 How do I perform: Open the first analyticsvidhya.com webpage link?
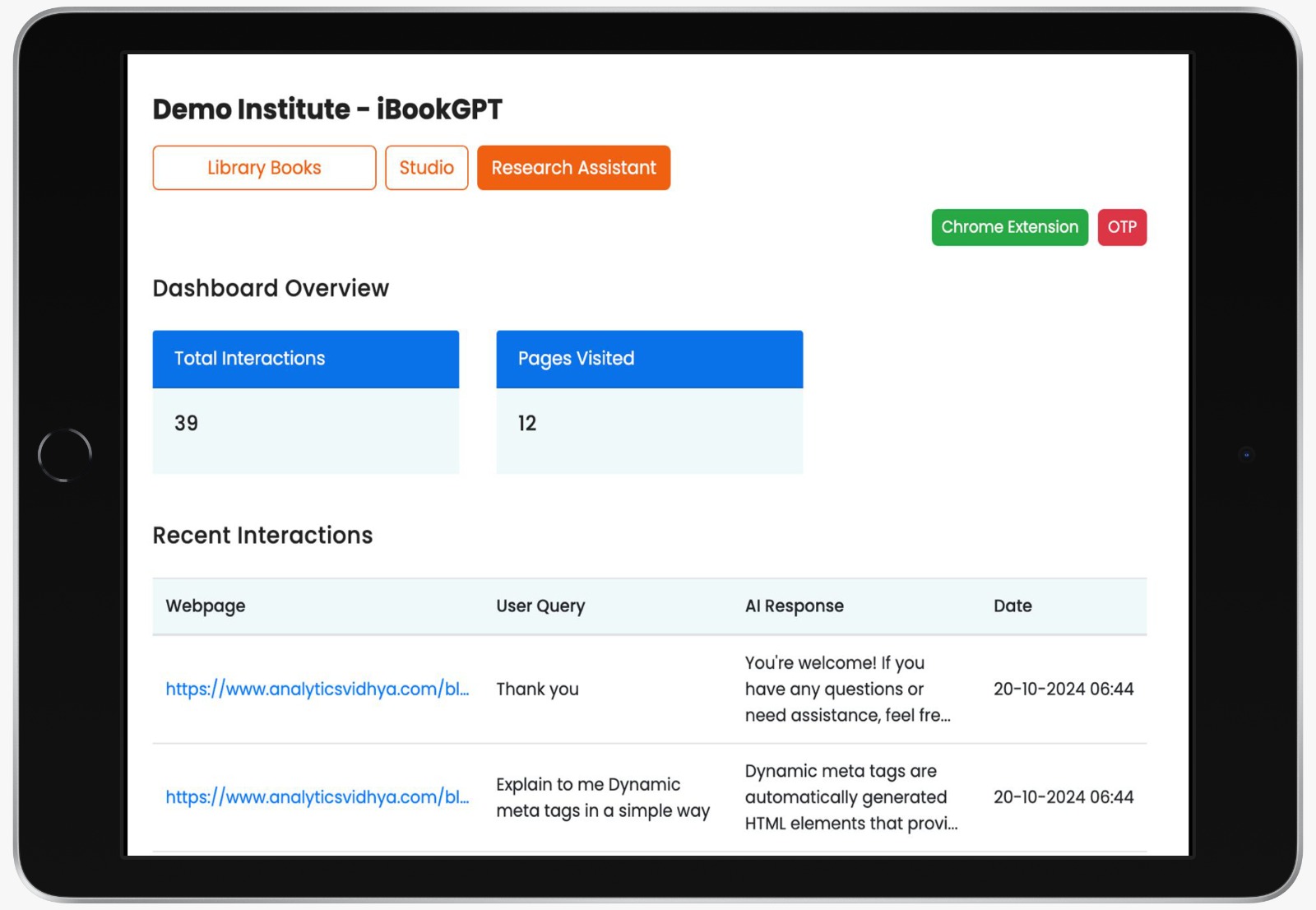coord(317,689)
